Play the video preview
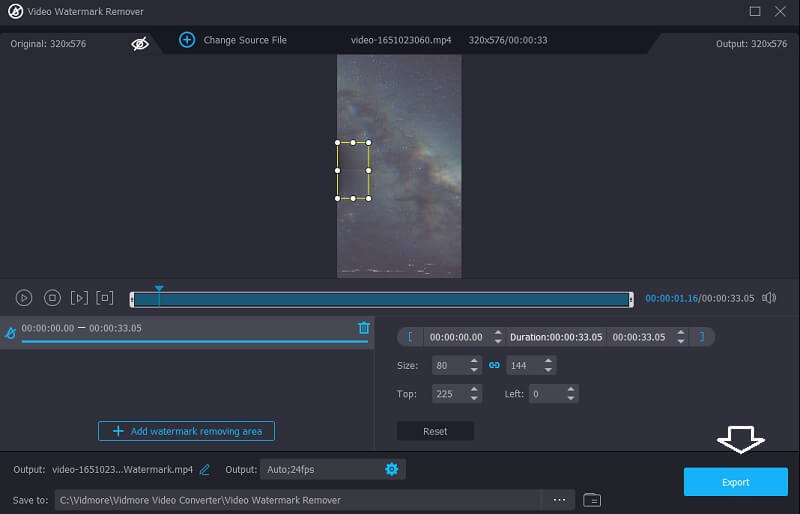800x514 pixels. (x=24, y=298)
